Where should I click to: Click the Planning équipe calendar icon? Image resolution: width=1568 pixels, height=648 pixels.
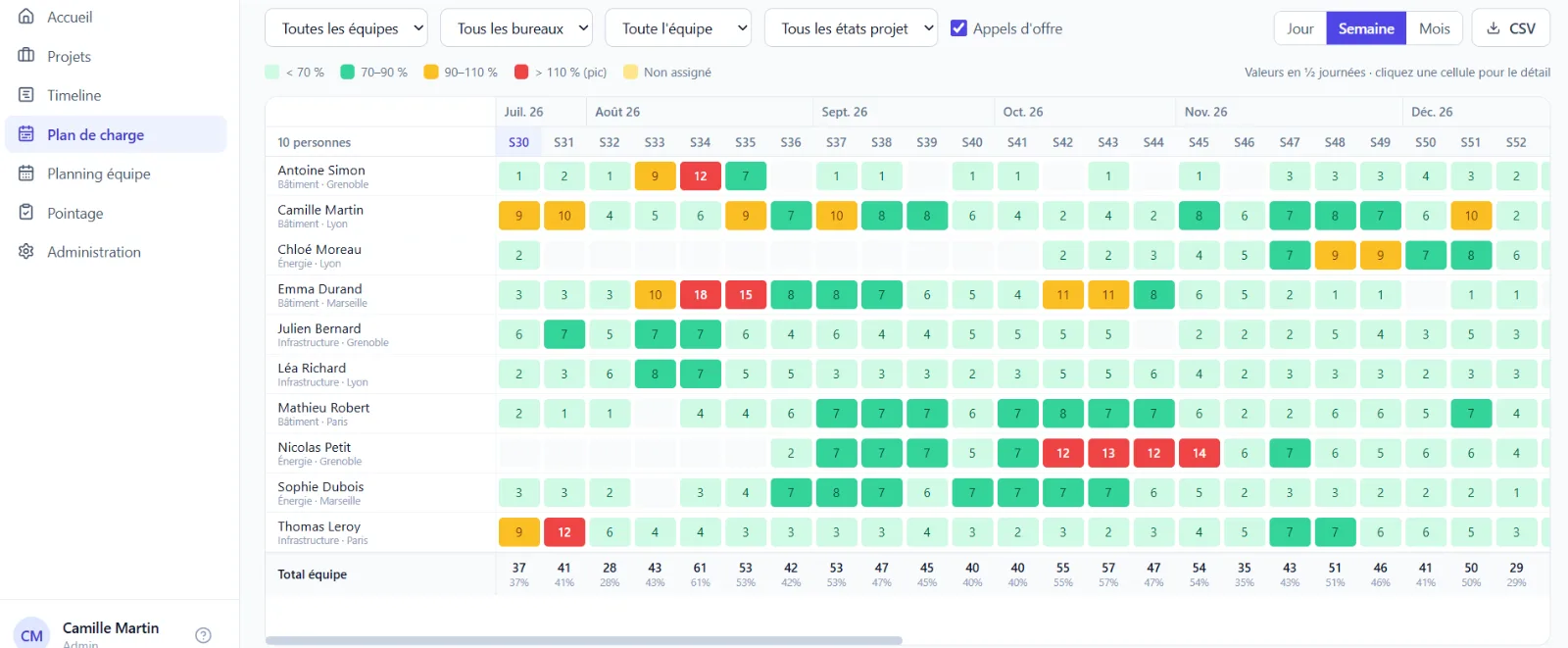click(26, 174)
